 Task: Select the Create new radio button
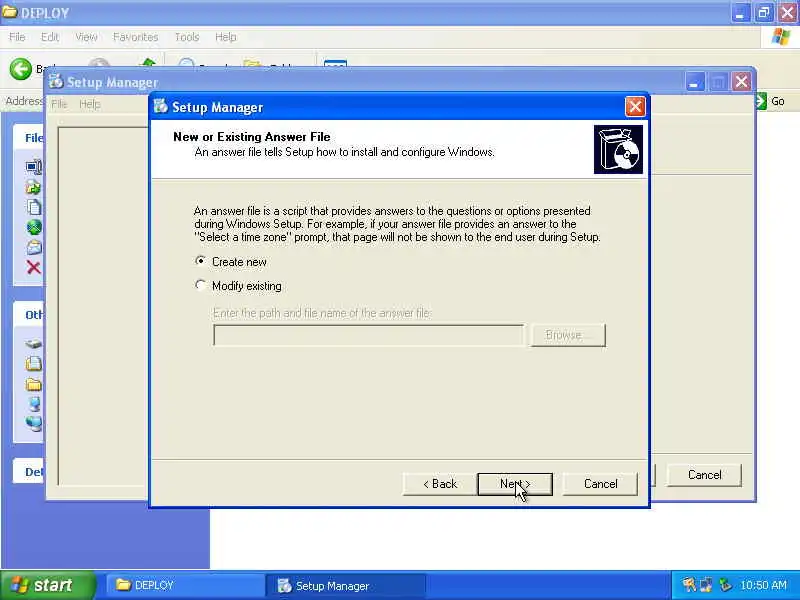[201, 261]
